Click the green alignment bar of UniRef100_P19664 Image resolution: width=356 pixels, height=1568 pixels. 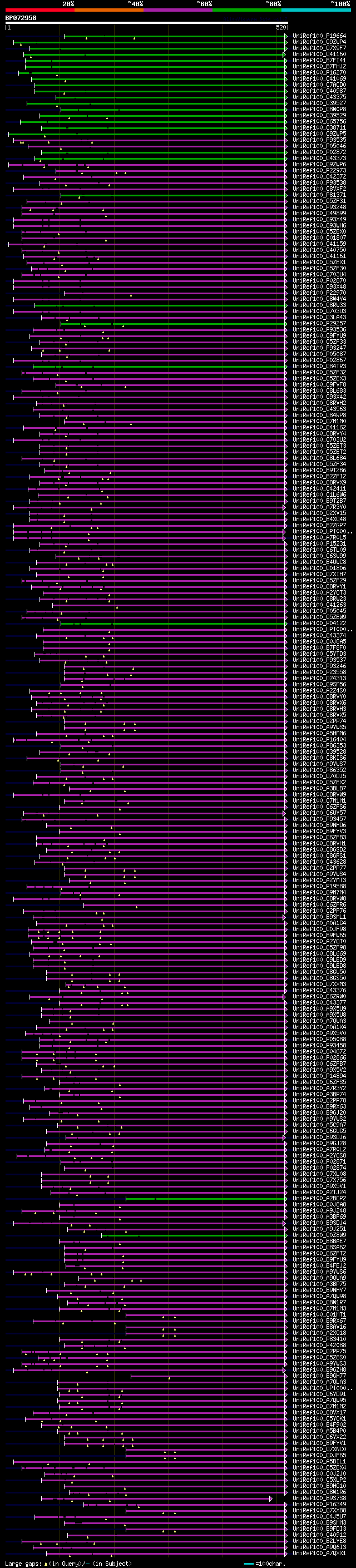175,36
